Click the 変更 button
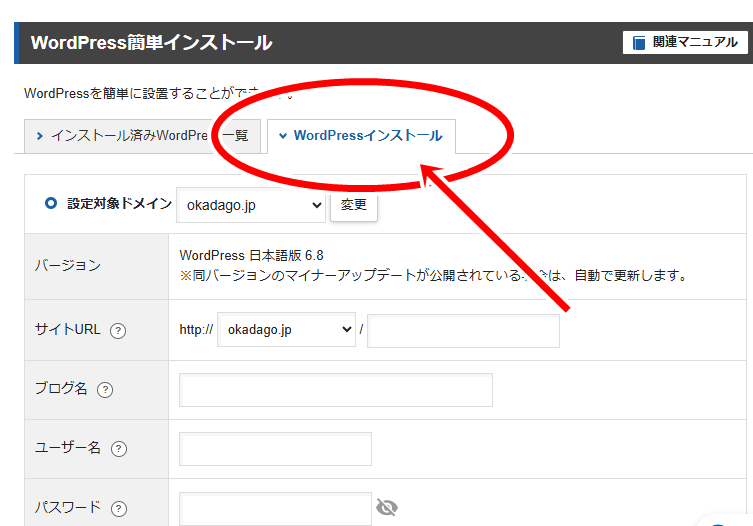 (354, 205)
